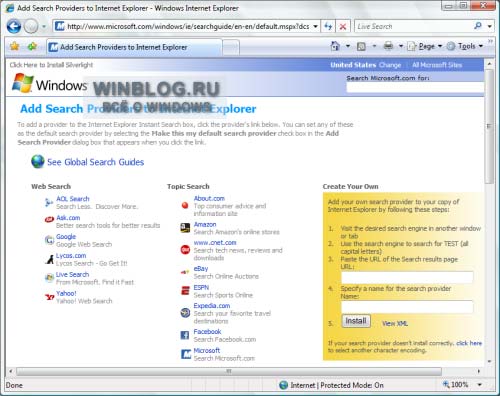Open the search provider options dropdown

click(x=490, y=26)
